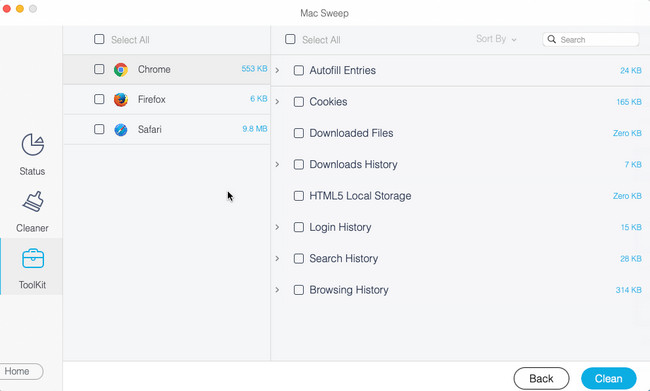This screenshot has width=650, height=391.
Task: Open the ToolKit briefcase icon
Action: pos(33,258)
